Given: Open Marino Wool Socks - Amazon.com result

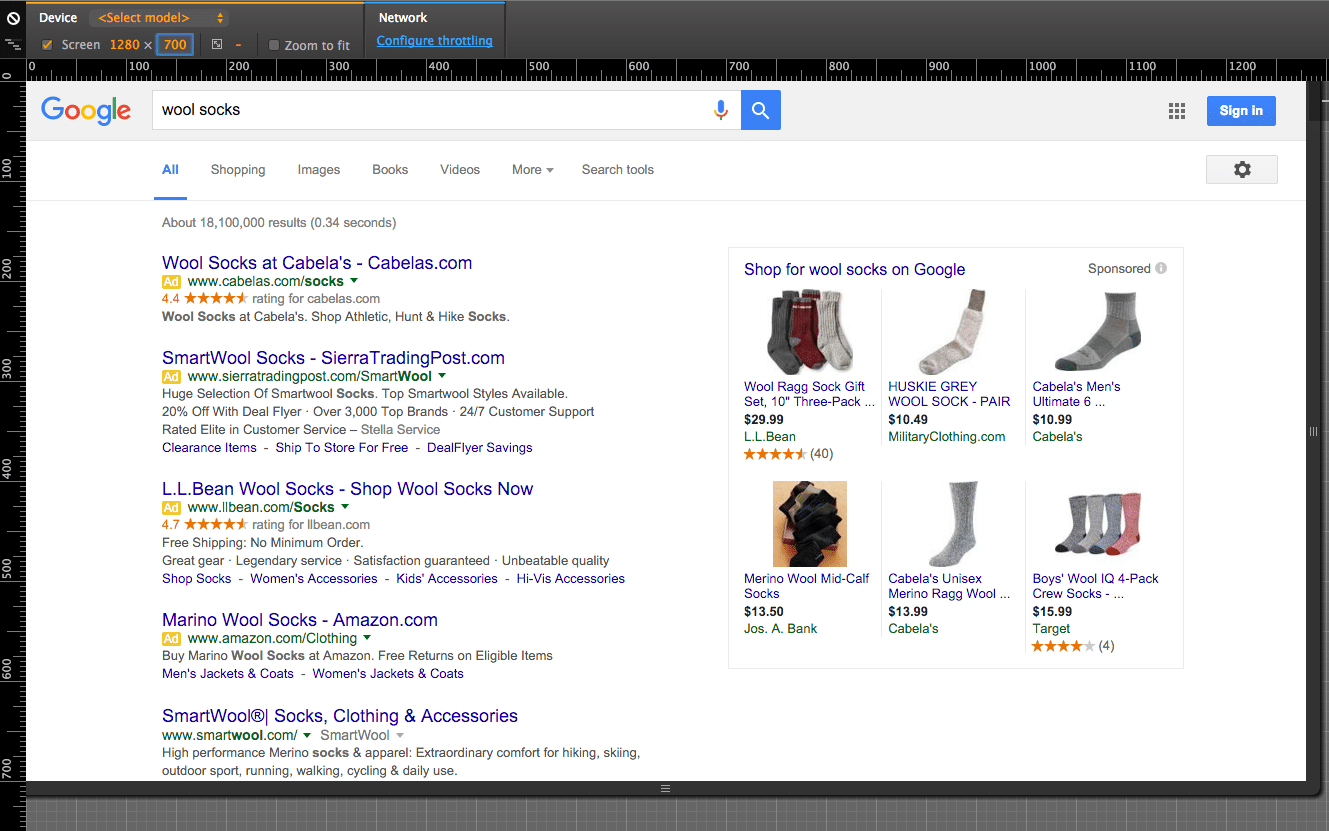Looking at the screenshot, I should point(300,620).
